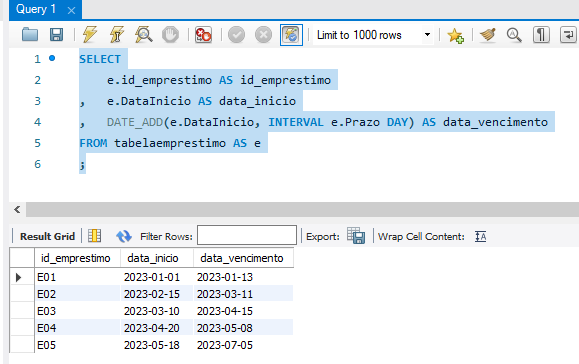The width and height of the screenshot is (579, 364).
Task: Switch to the Query 1 tab
Action: pyautogui.click(x=36, y=9)
